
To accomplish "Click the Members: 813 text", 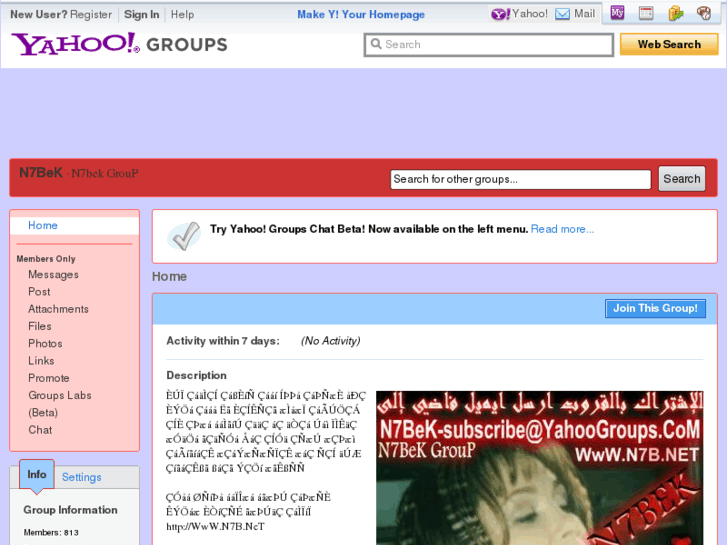I will tap(51, 532).
